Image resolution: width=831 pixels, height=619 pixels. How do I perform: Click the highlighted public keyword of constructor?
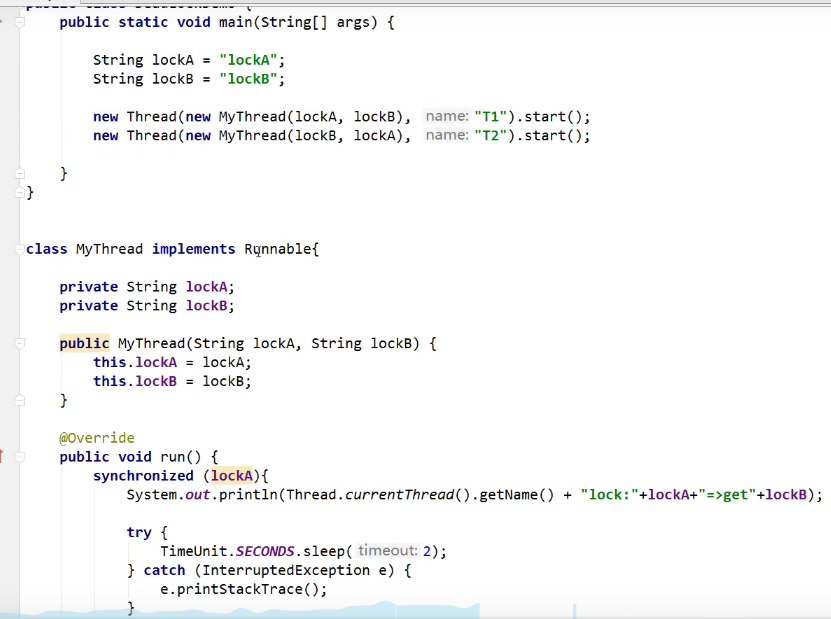tap(84, 343)
